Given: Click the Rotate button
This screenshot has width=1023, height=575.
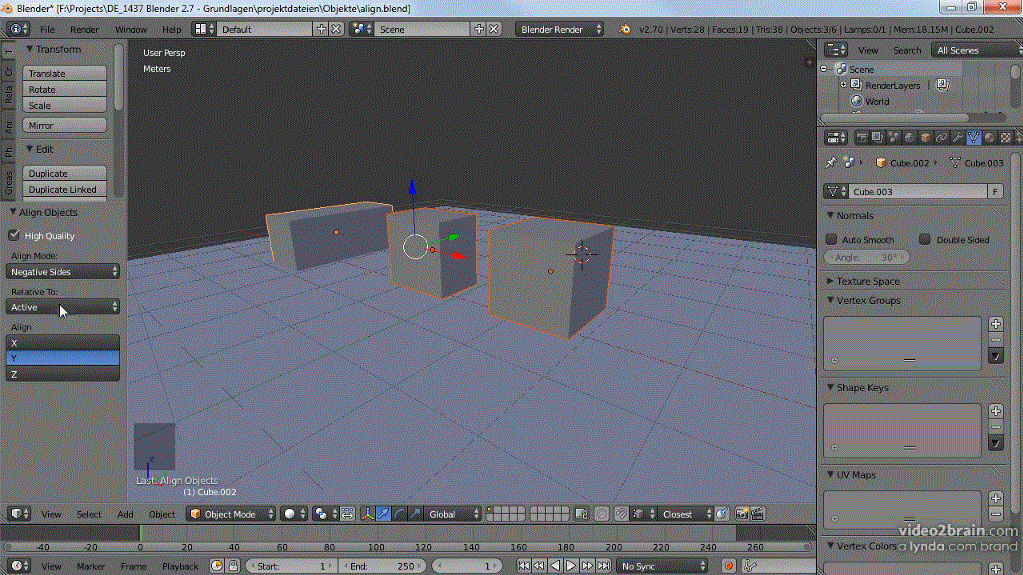Looking at the screenshot, I should pos(65,89).
